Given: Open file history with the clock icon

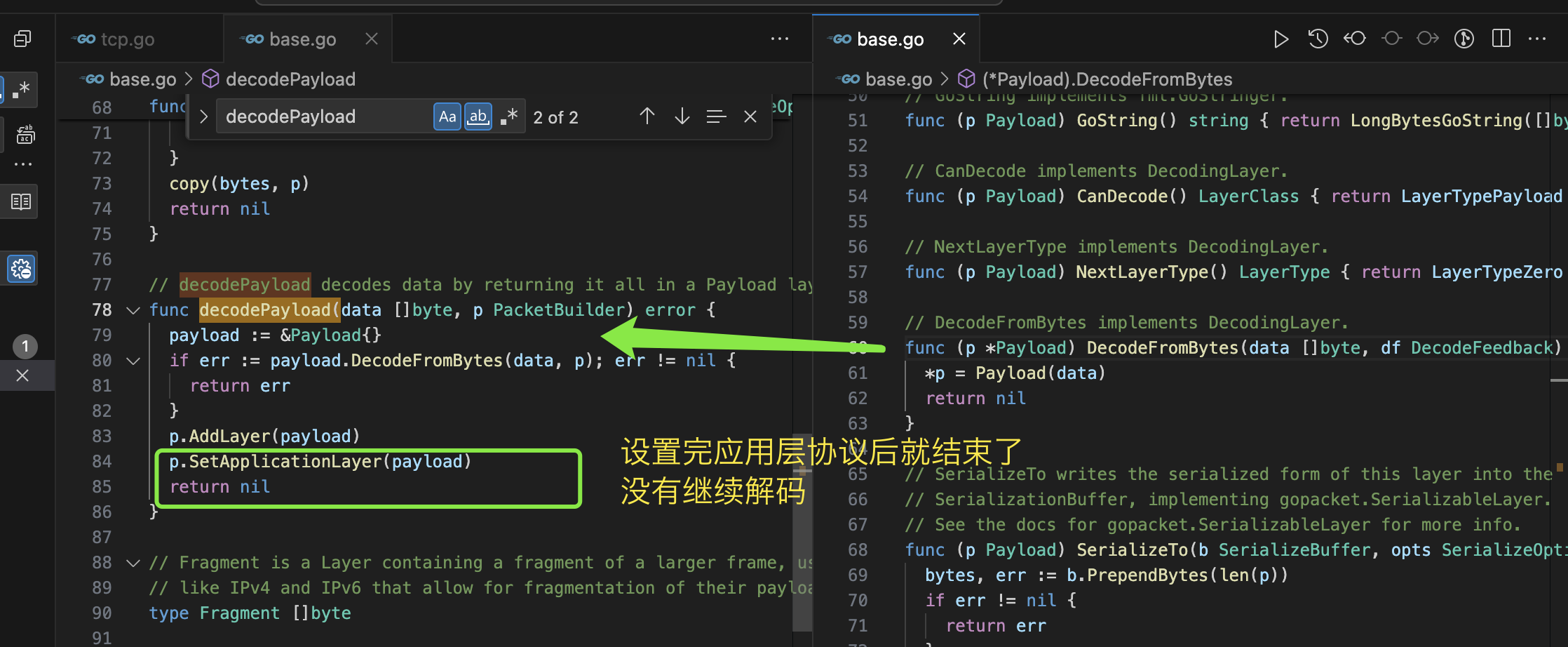Looking at the screenshot, I should point(1318,39).
